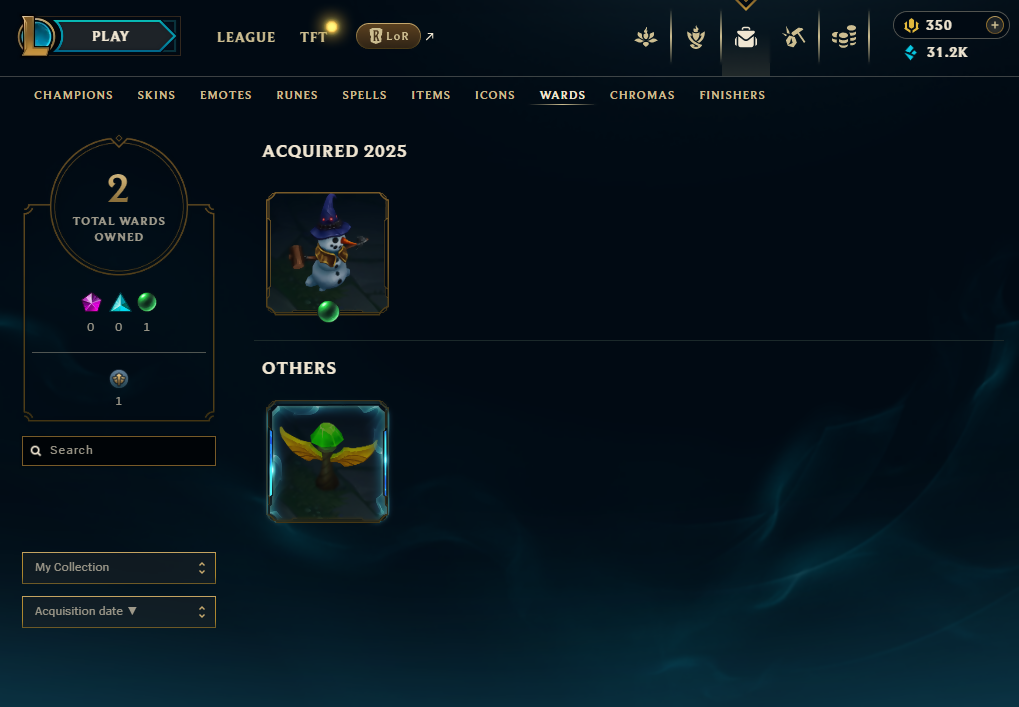Open the Store coins icon
Viewport: 1019px width, 707px height.
(844, 37)
